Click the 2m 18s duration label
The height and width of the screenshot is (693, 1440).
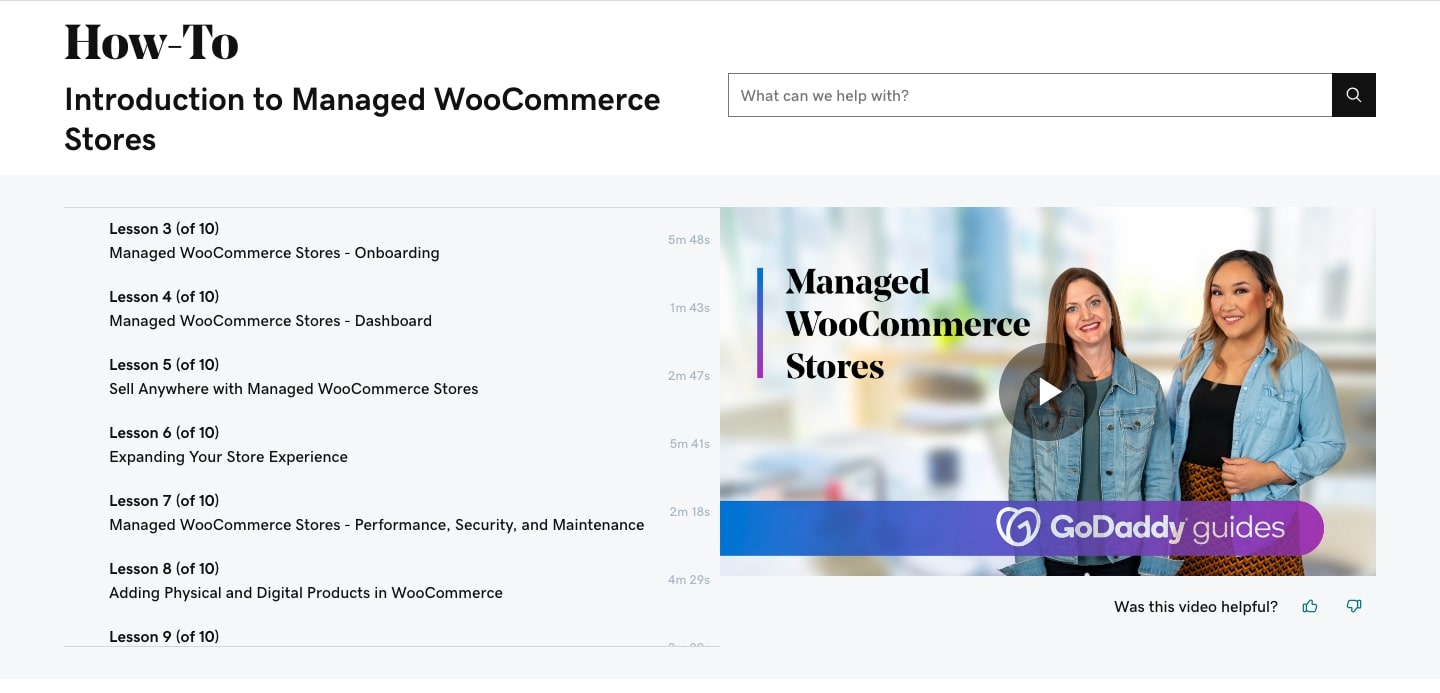tap(690, 512)
